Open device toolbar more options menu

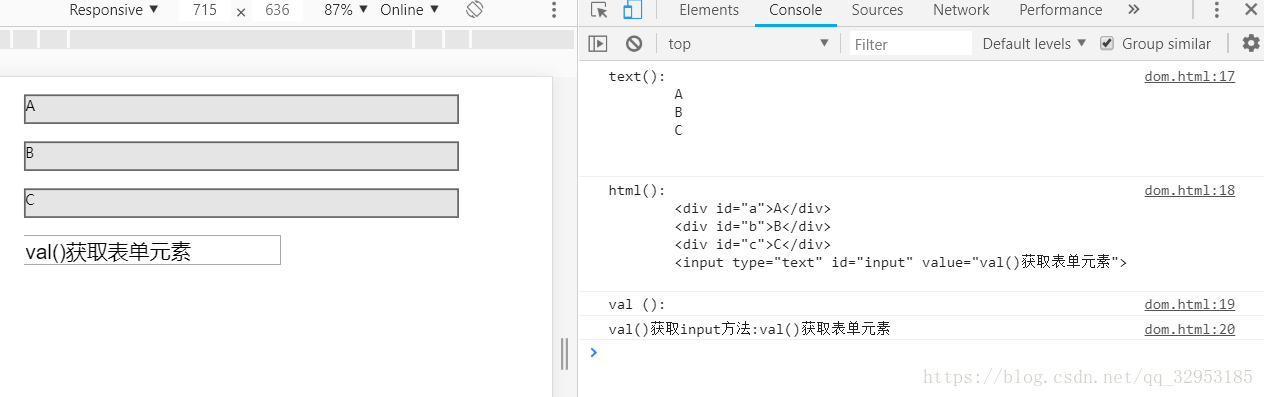tap(555, 10)
